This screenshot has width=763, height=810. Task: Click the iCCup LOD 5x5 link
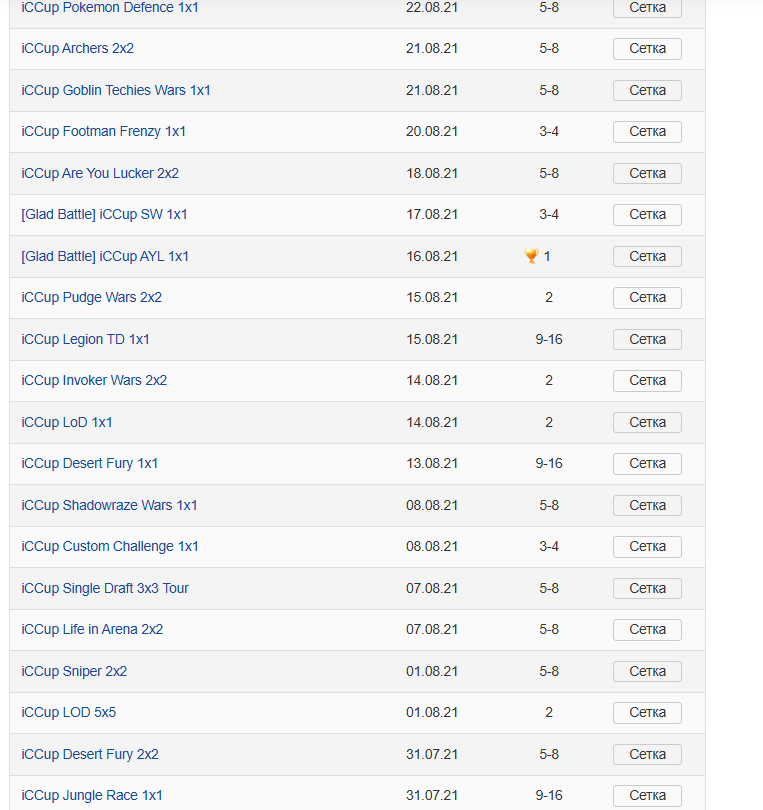tap(69, 712)
